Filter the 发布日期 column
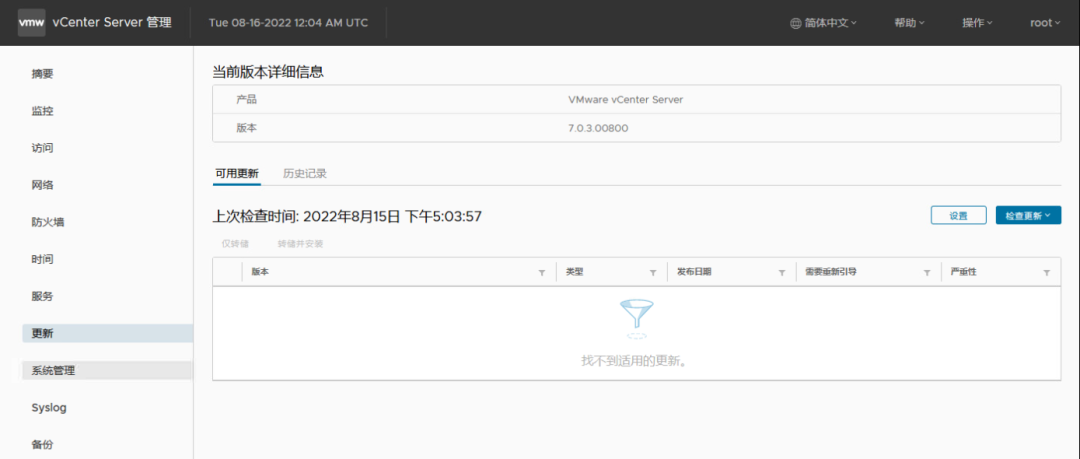 tap(782, 273)
